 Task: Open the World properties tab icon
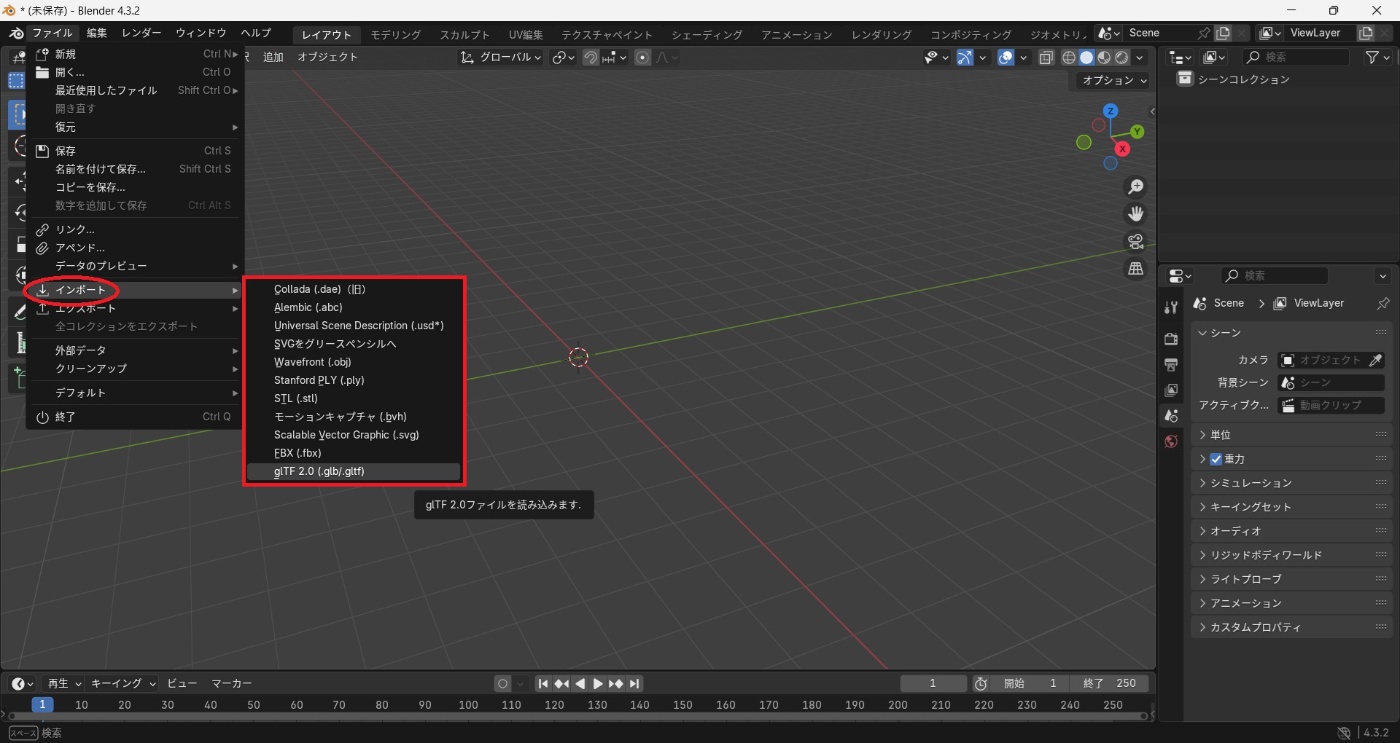click(1171, 441)
